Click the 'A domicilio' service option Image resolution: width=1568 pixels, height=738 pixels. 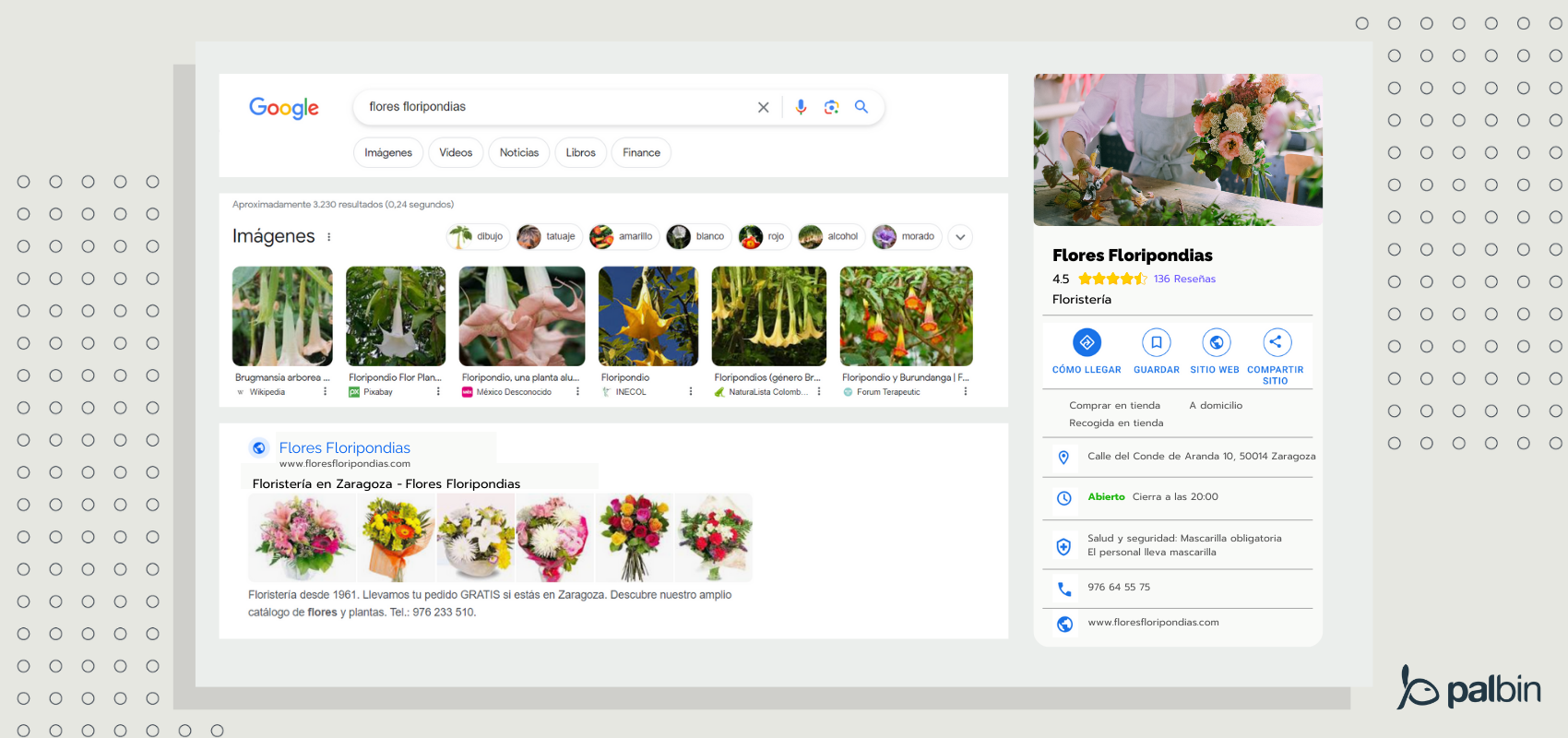[1216, 405]
